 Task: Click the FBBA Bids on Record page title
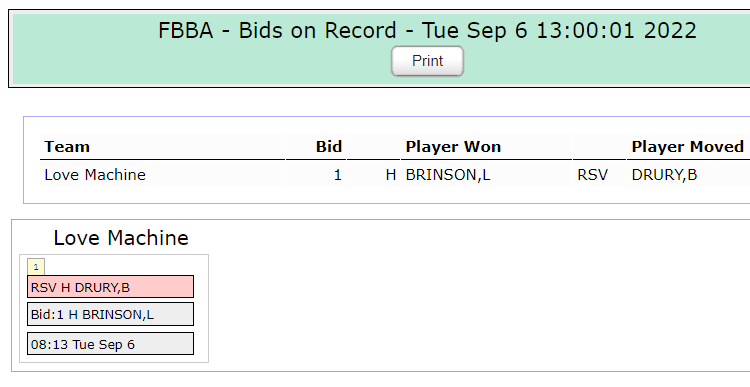coord(427,31)
